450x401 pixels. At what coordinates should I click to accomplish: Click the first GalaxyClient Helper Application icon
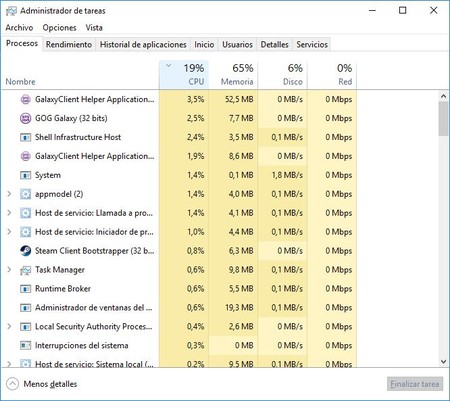pos(25,99)
